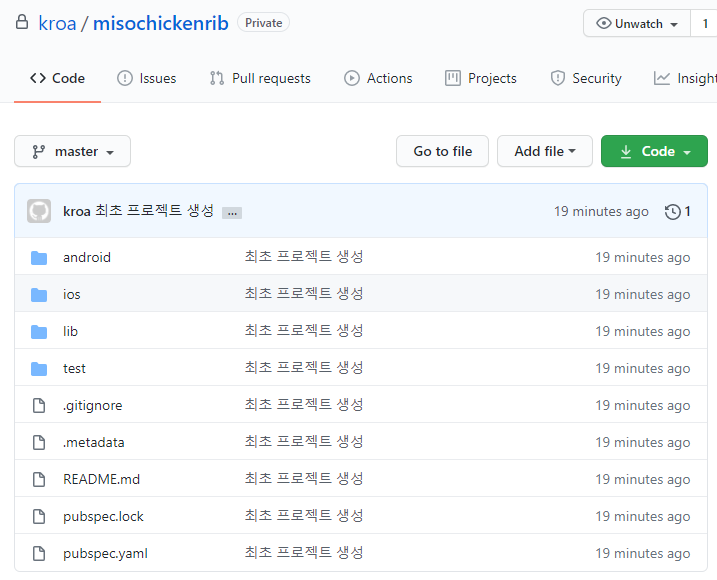This screenshot has width=717, height=580.
Task: Open the Add file dropdown
Action: coord(545,151)
